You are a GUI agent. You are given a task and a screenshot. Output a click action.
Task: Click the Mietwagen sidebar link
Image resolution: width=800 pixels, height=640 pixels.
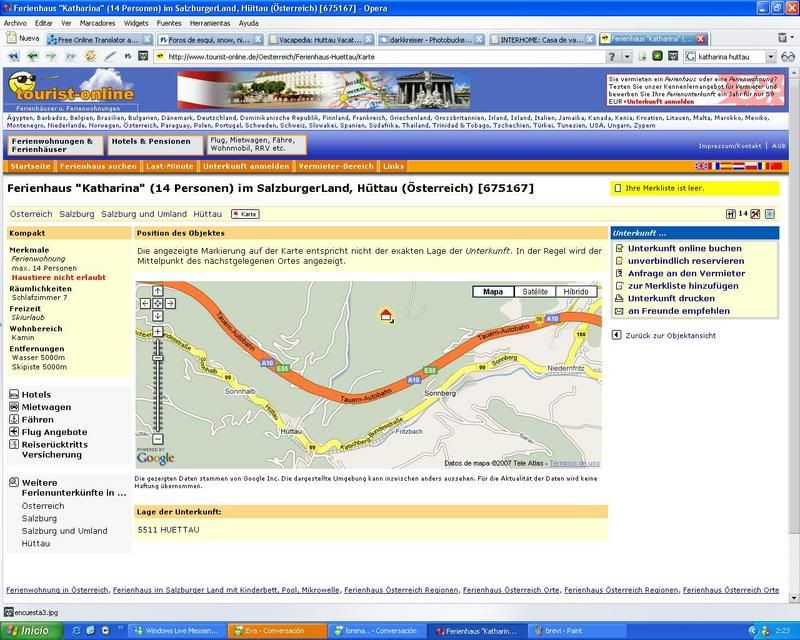46,407
